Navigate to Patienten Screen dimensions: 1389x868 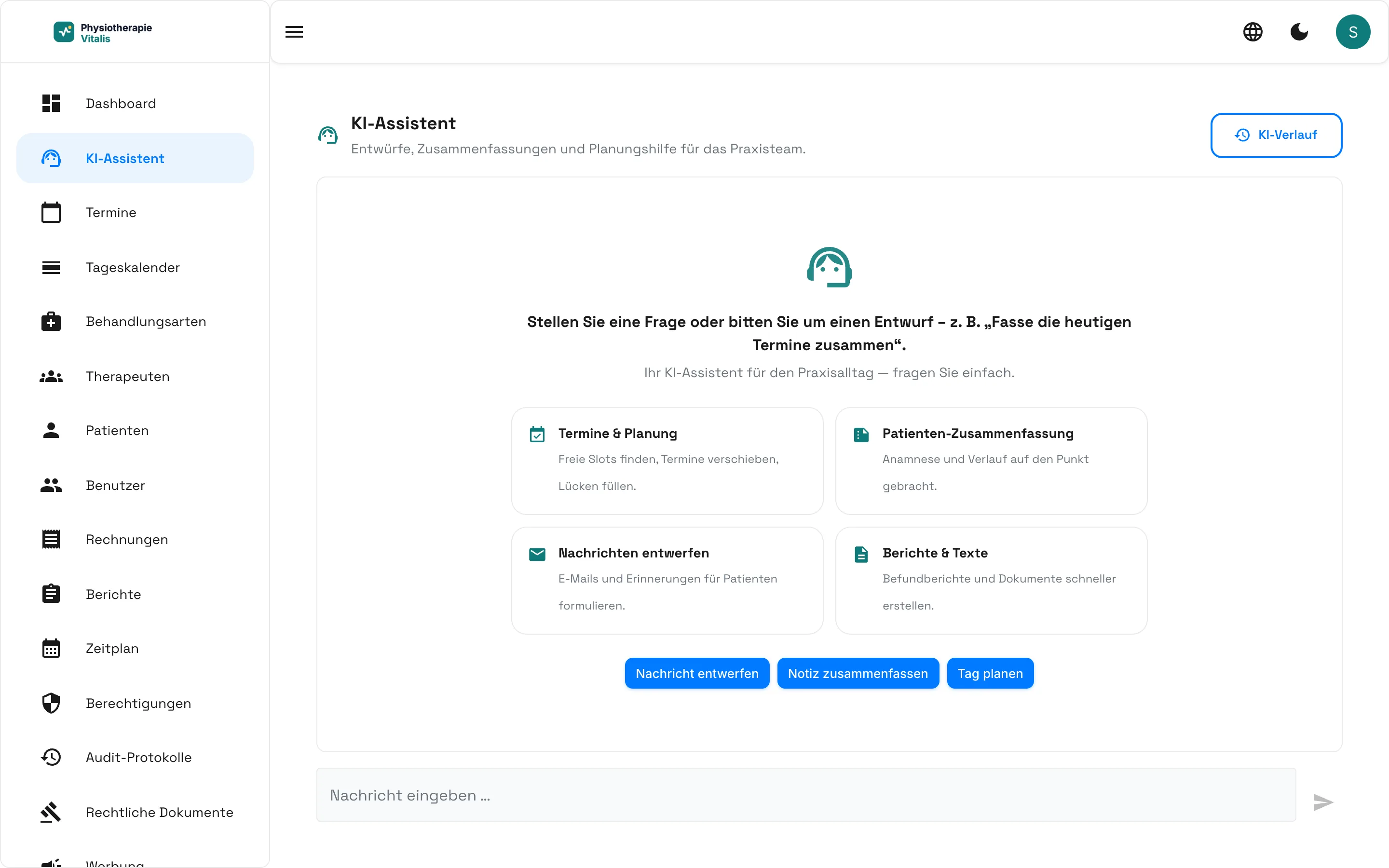click(135, 431)
